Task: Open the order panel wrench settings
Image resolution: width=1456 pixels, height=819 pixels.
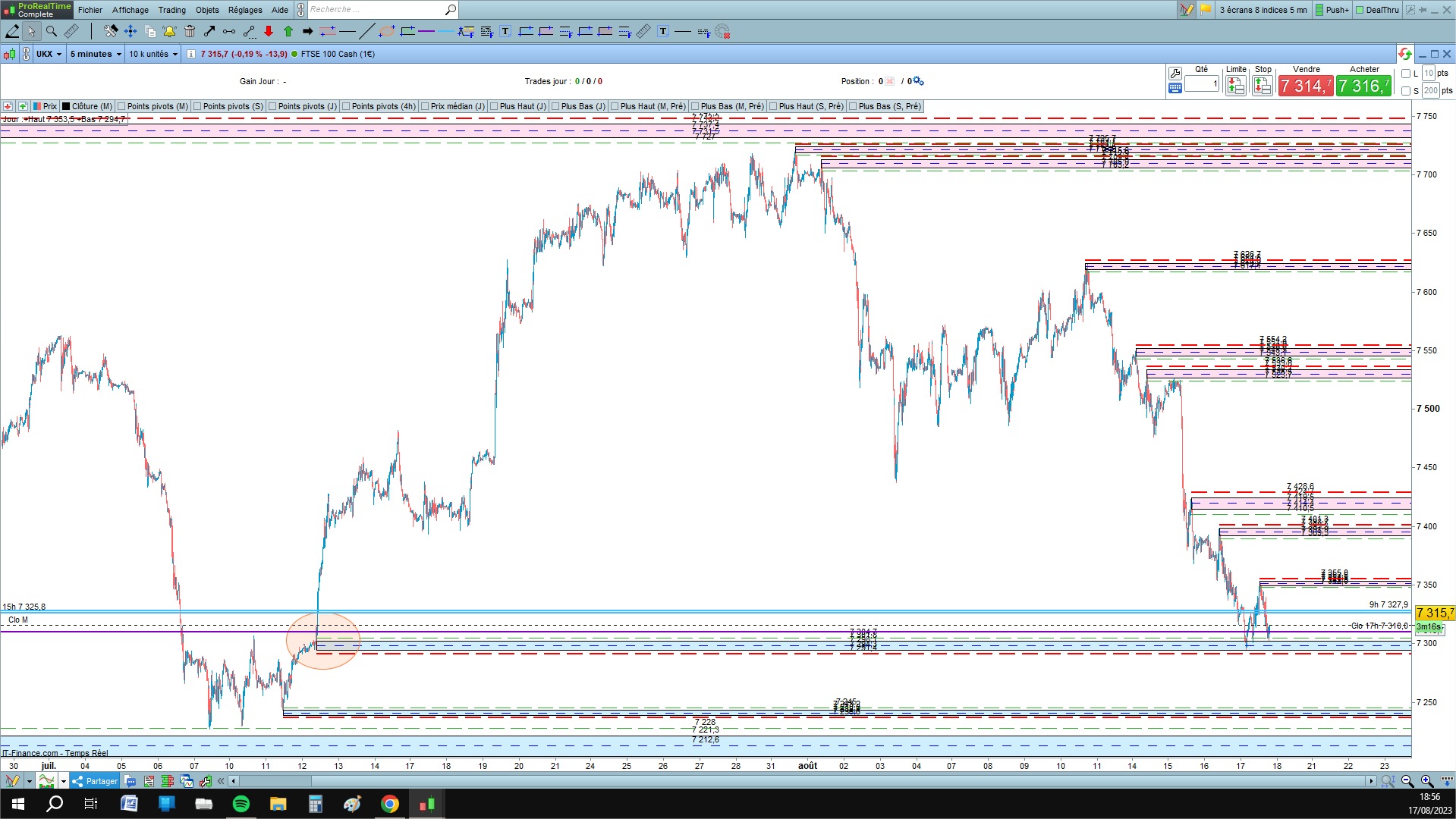Action: coord(1175,74)
